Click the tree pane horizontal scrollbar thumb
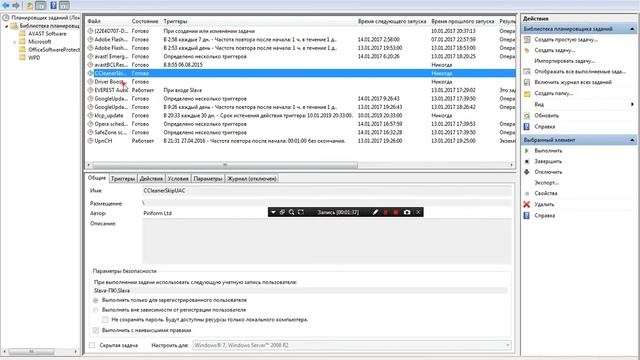The width and height of the screenshot is (640, 360). point(31,351)
